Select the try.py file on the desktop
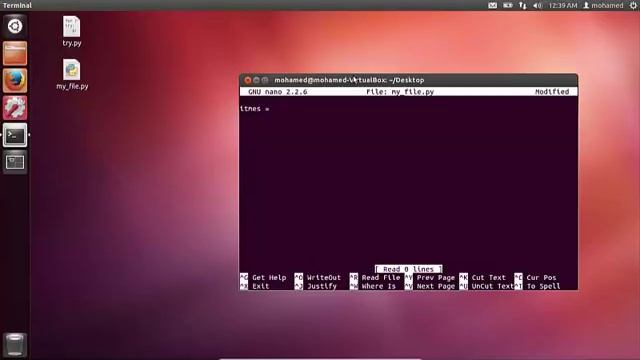The image size is (640, 360). point(72,31)
